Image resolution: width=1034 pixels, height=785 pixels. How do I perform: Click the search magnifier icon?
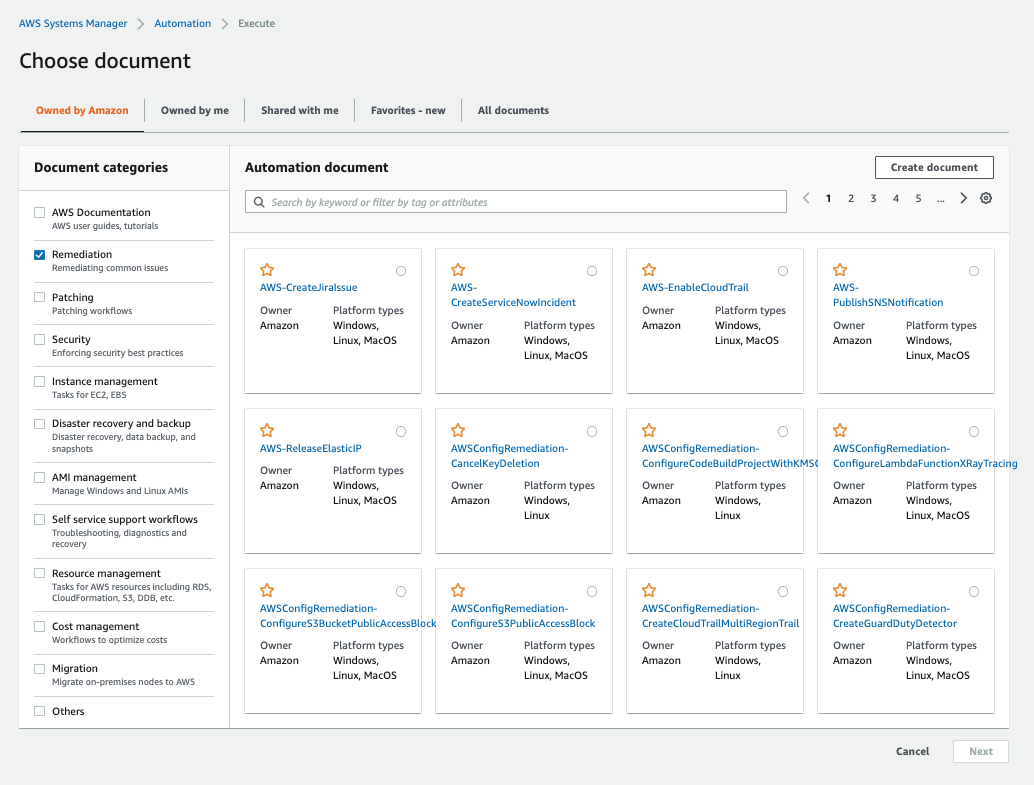(x=259, y=202)
